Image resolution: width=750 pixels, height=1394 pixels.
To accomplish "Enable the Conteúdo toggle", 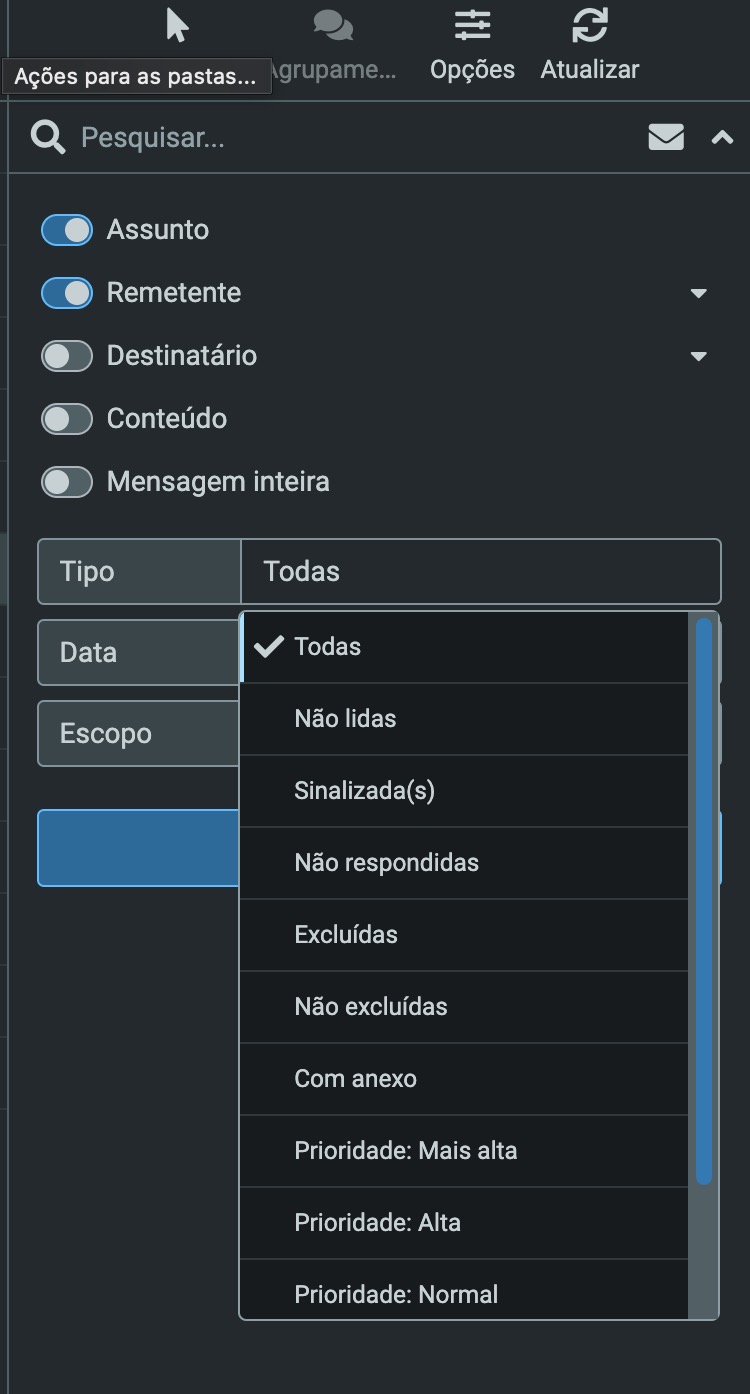I will pos(66,418).
